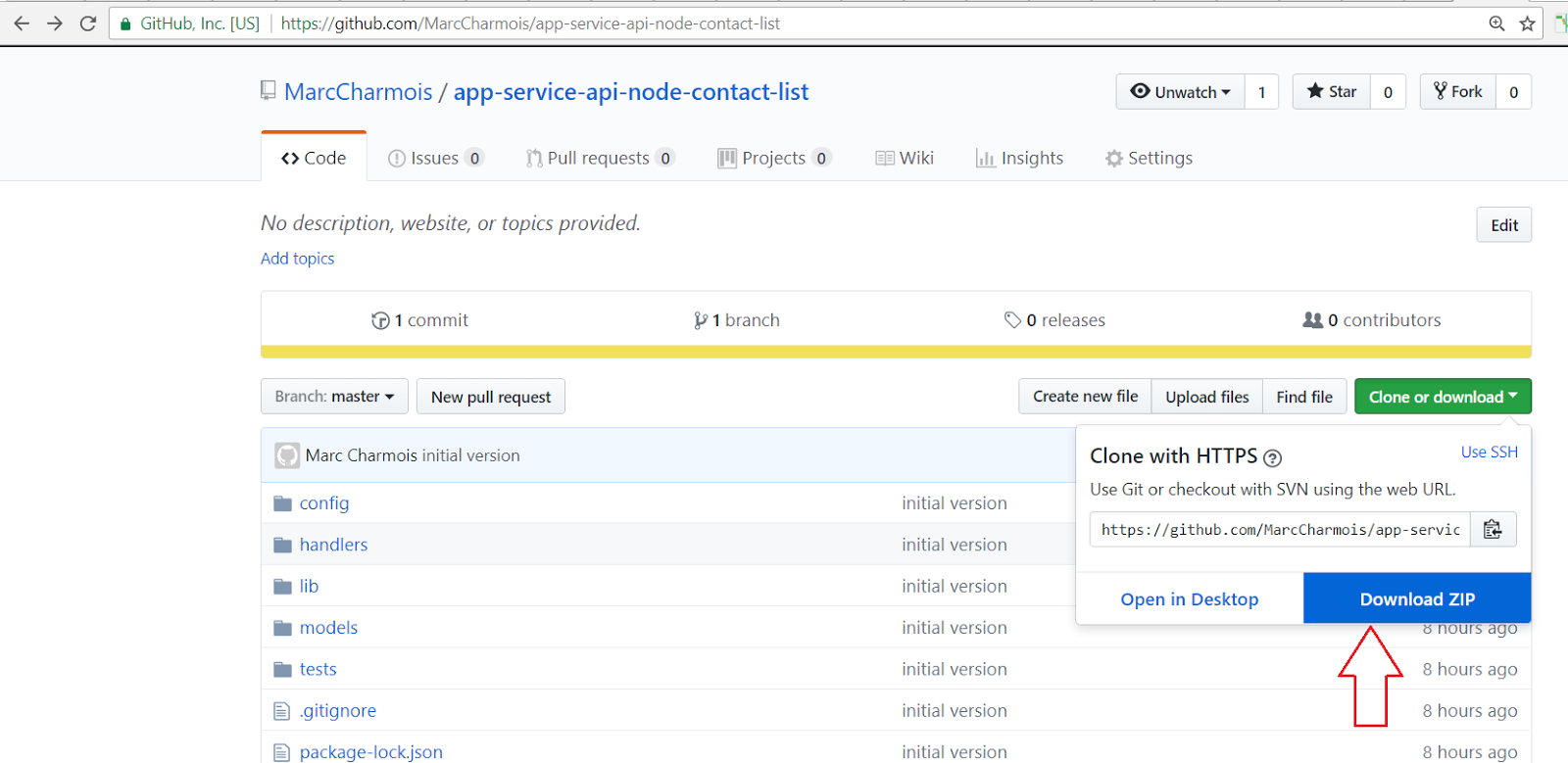Open the Projects tab
This screenshot has width=1568, height=763.
[774, 158]
